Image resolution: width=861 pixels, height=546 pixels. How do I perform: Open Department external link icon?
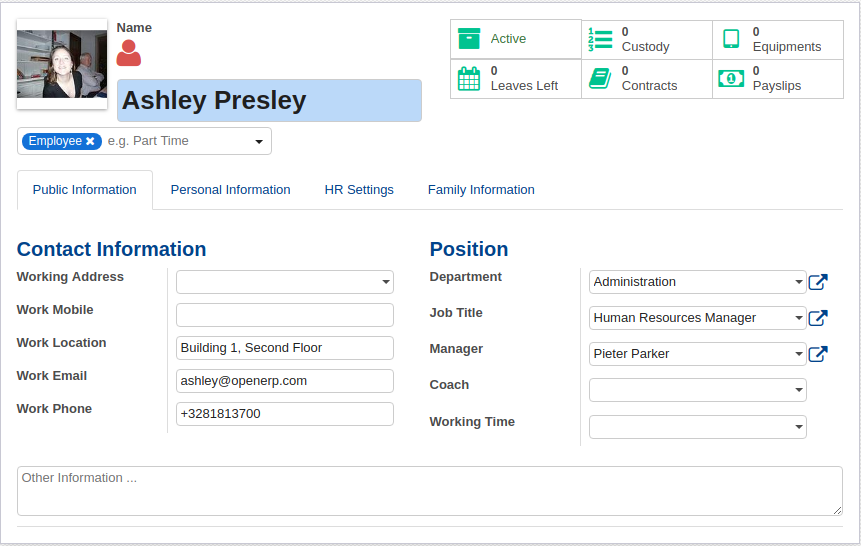tap(818, 282)
